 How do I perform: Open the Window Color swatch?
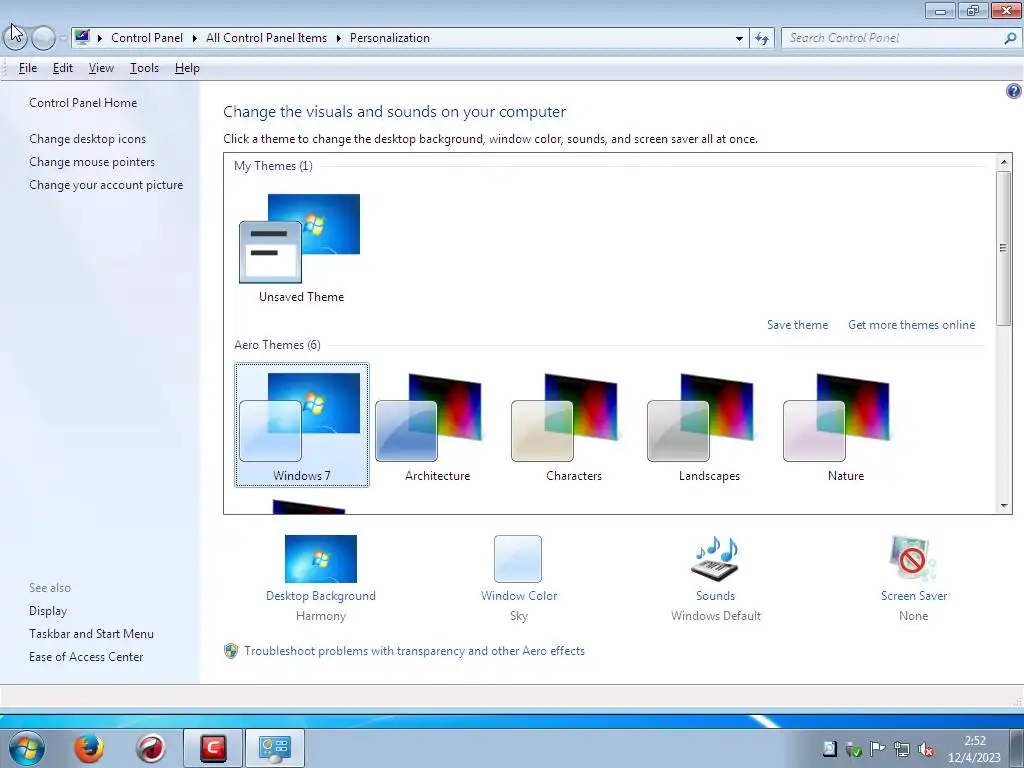pyautogui.click(x=518, y=558)
